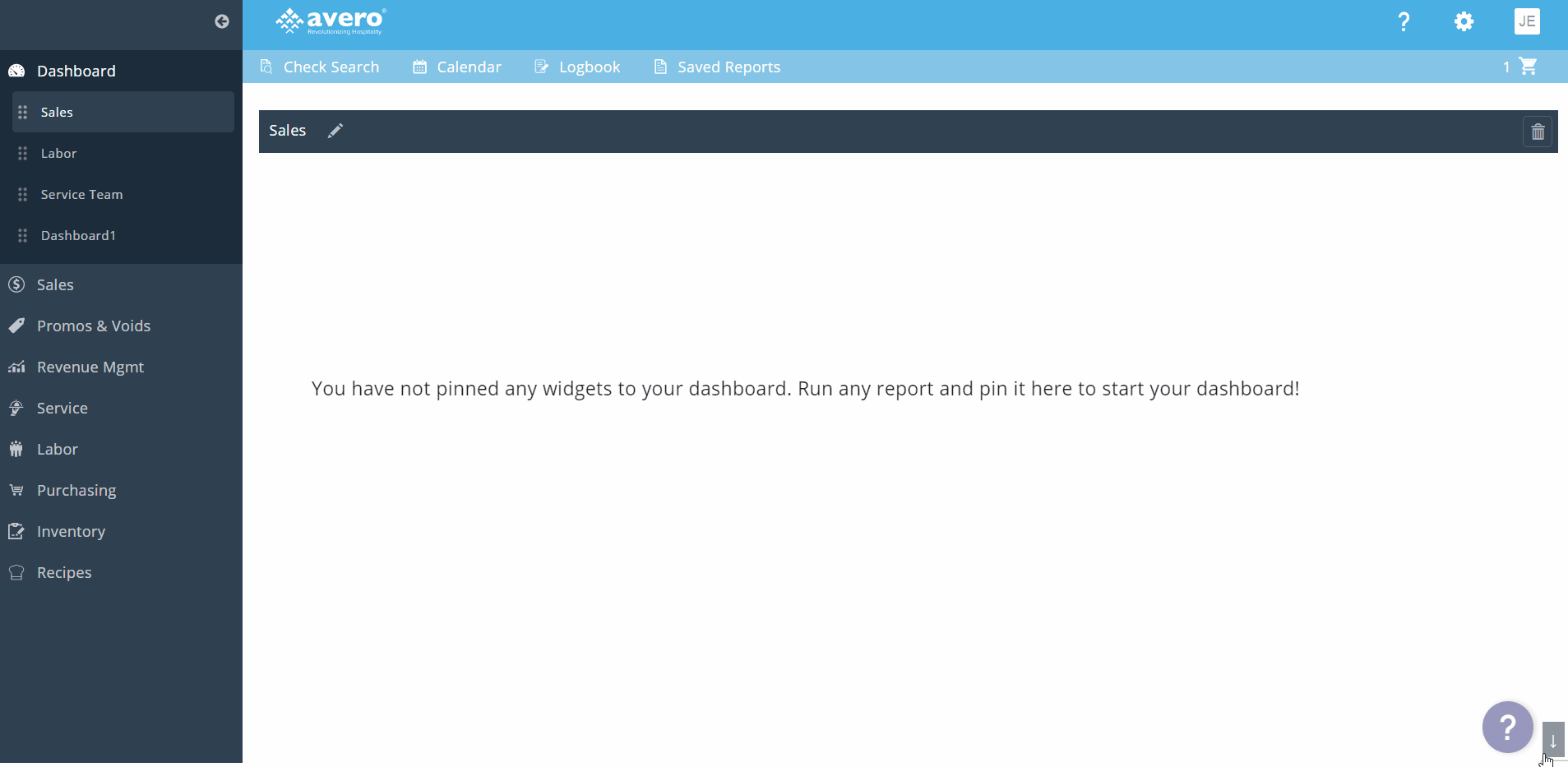Open the shopping cart icon
Viewport: 1568px width, 767px height.
(1528, 67)
